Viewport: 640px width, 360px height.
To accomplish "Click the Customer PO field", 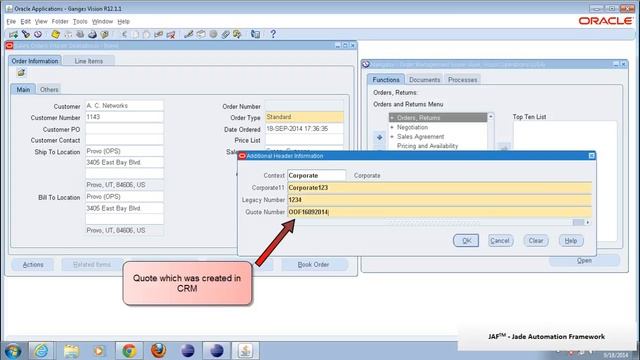I will coord(124,129).
